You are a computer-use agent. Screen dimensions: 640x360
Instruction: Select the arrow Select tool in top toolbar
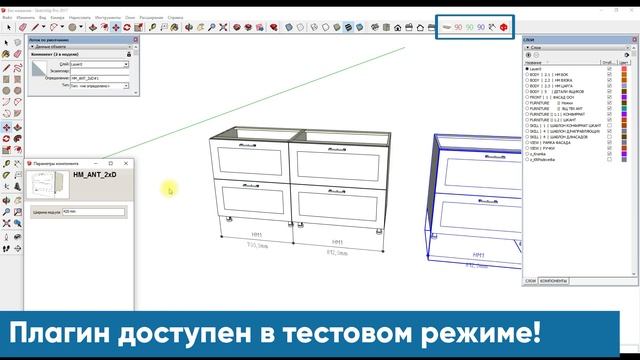(x=9, y=27)
